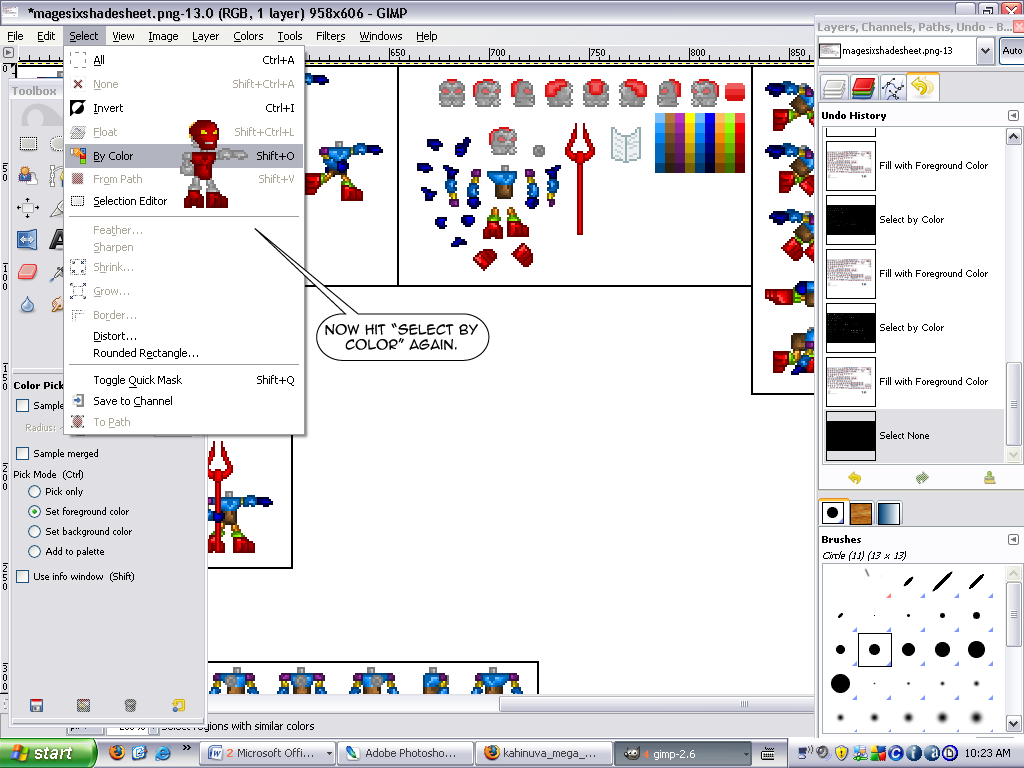Expand Microsoft Office taskbar group dropdown
This screenshot has width=1024, height=768.
tap(329, 754)
